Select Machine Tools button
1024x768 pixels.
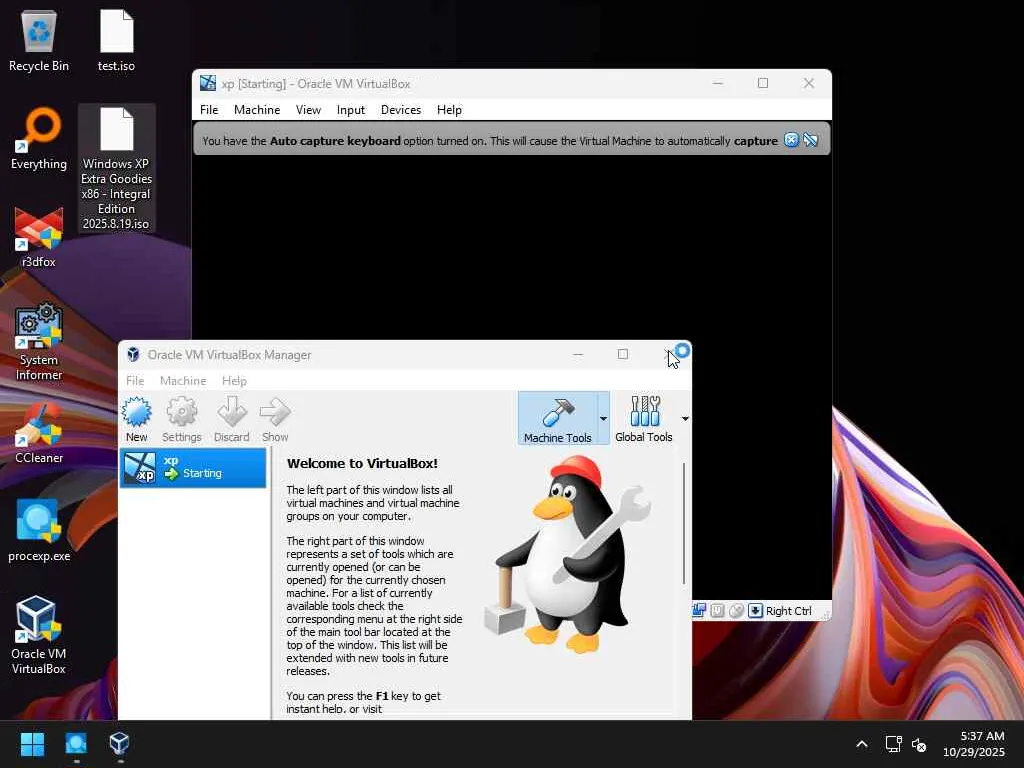point(557,419)
